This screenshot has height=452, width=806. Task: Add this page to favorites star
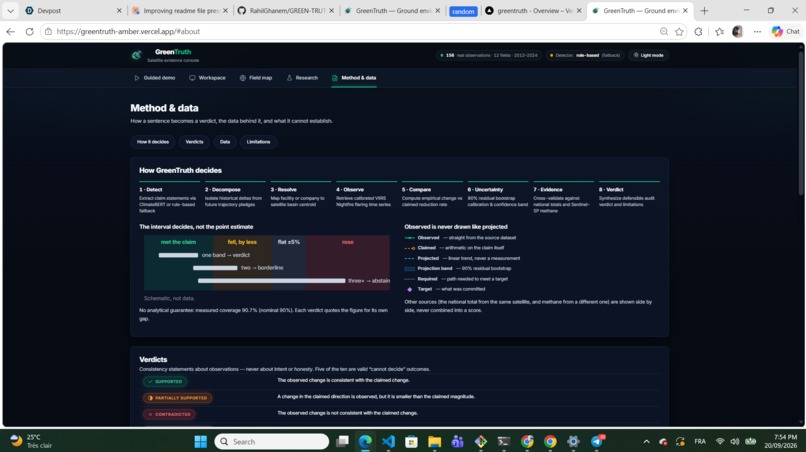(679, 31)
